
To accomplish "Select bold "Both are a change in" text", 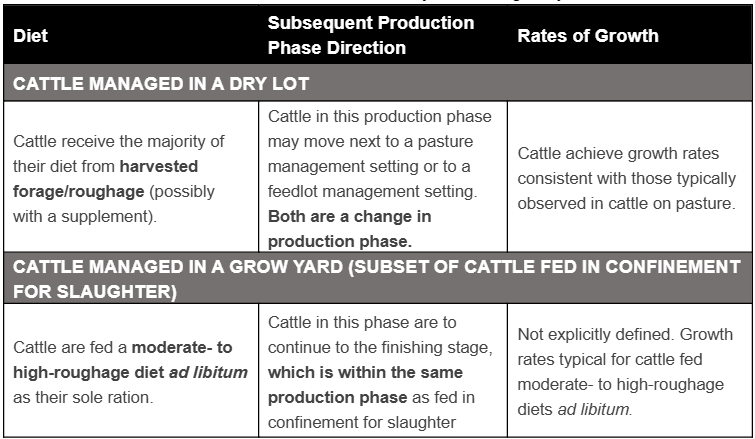I will (350, 216).
